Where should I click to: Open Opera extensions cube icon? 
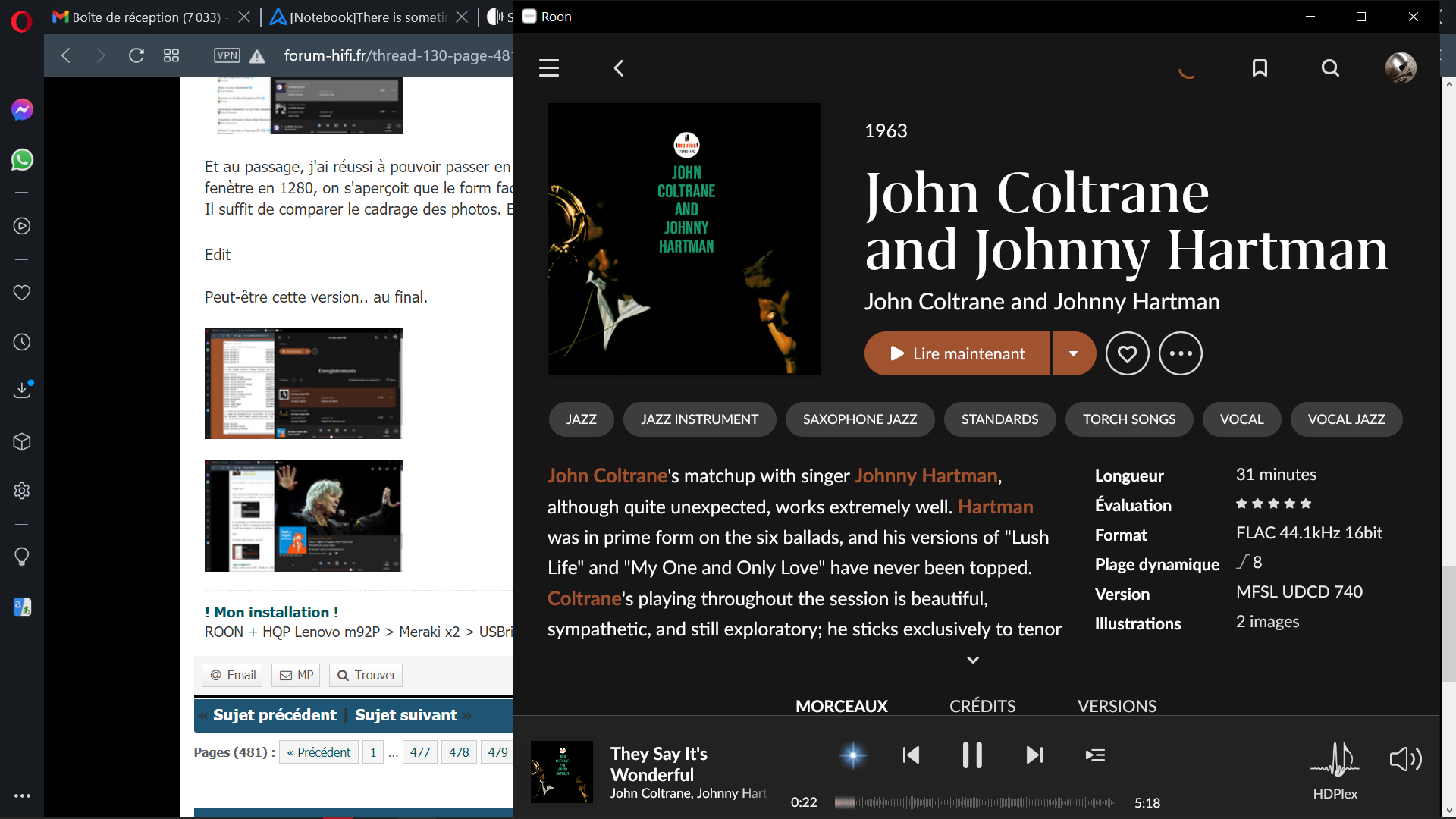(22, 441)
